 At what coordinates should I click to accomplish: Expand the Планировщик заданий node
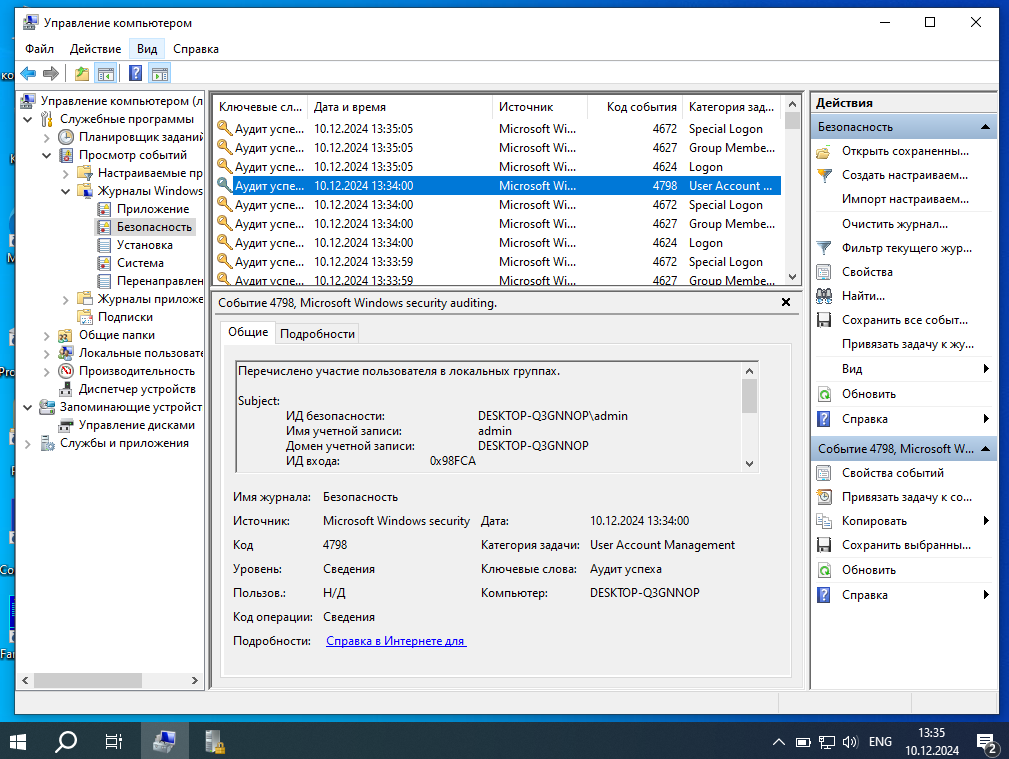(x=46, y=137)
